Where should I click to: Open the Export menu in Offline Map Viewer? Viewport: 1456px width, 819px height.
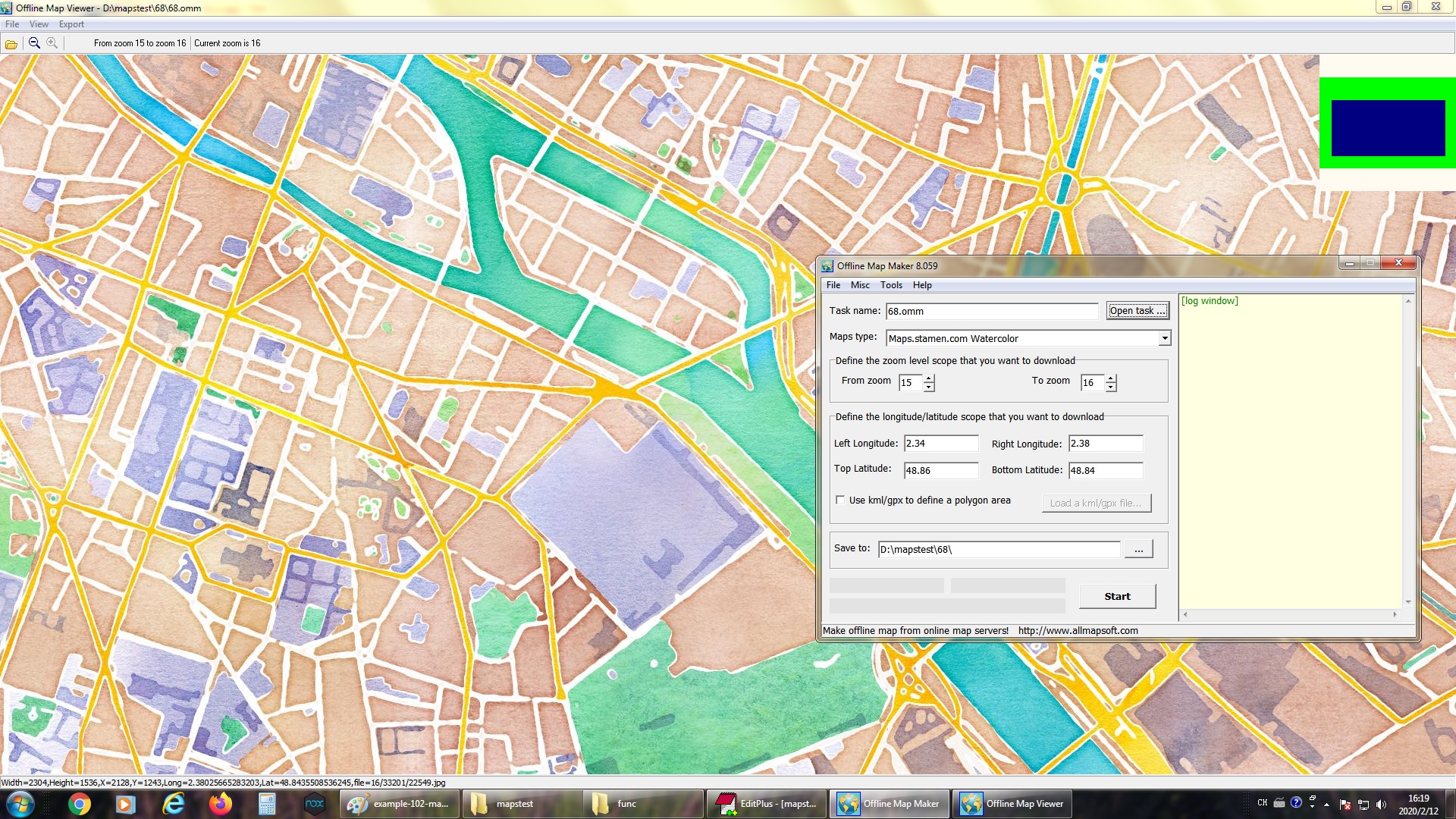71,24
